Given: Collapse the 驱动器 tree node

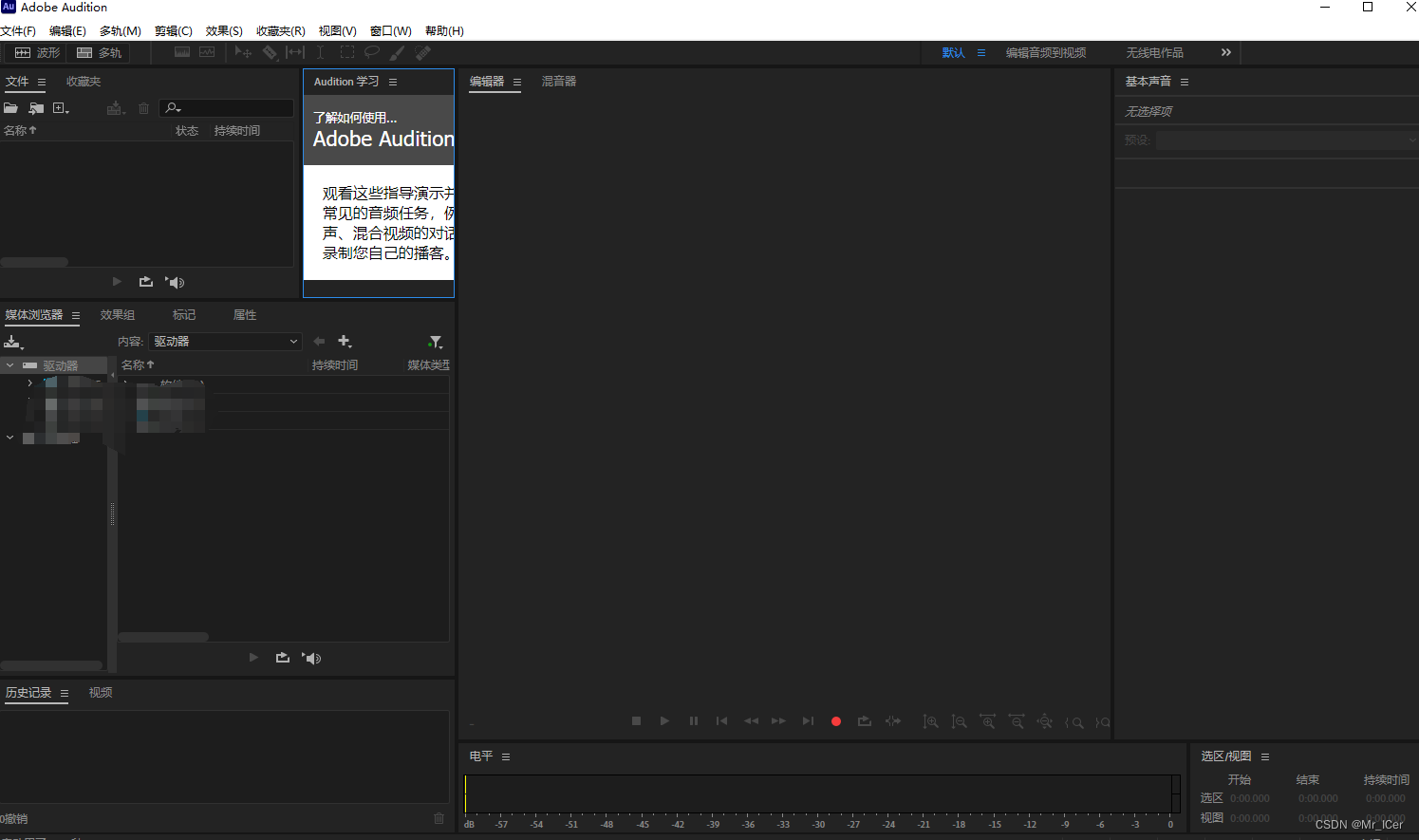Looking at the screenshot, I should (x=9, y=365).
